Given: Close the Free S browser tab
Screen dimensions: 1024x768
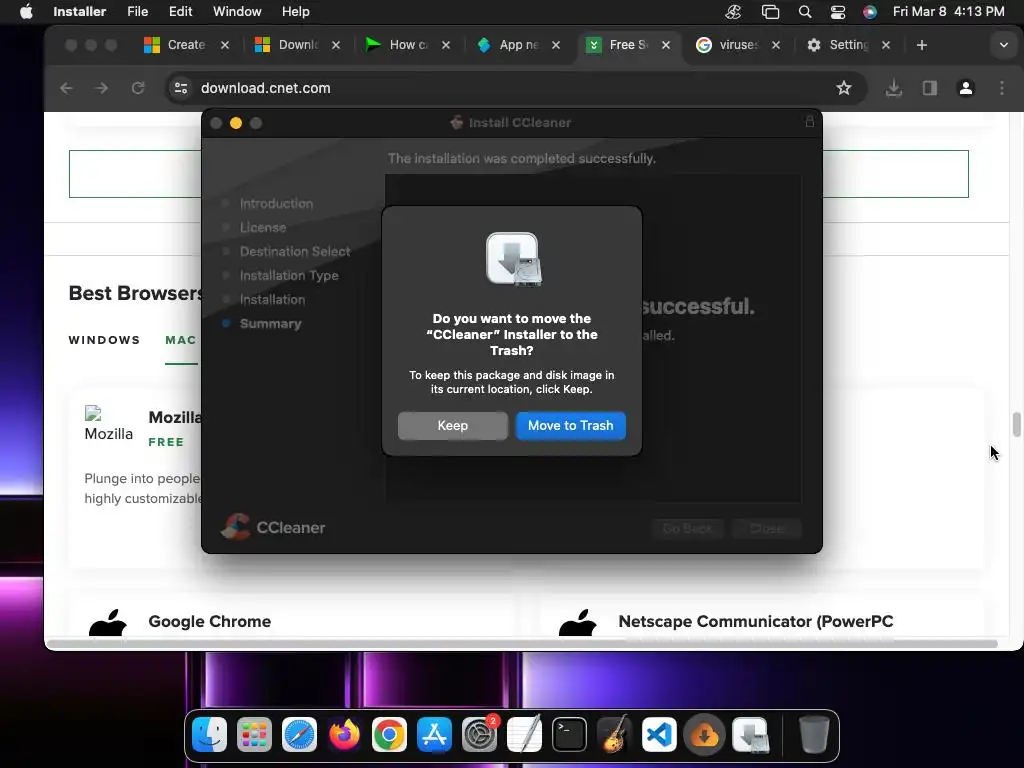Looking at the screenshot, I should click(x=665, y=45).
